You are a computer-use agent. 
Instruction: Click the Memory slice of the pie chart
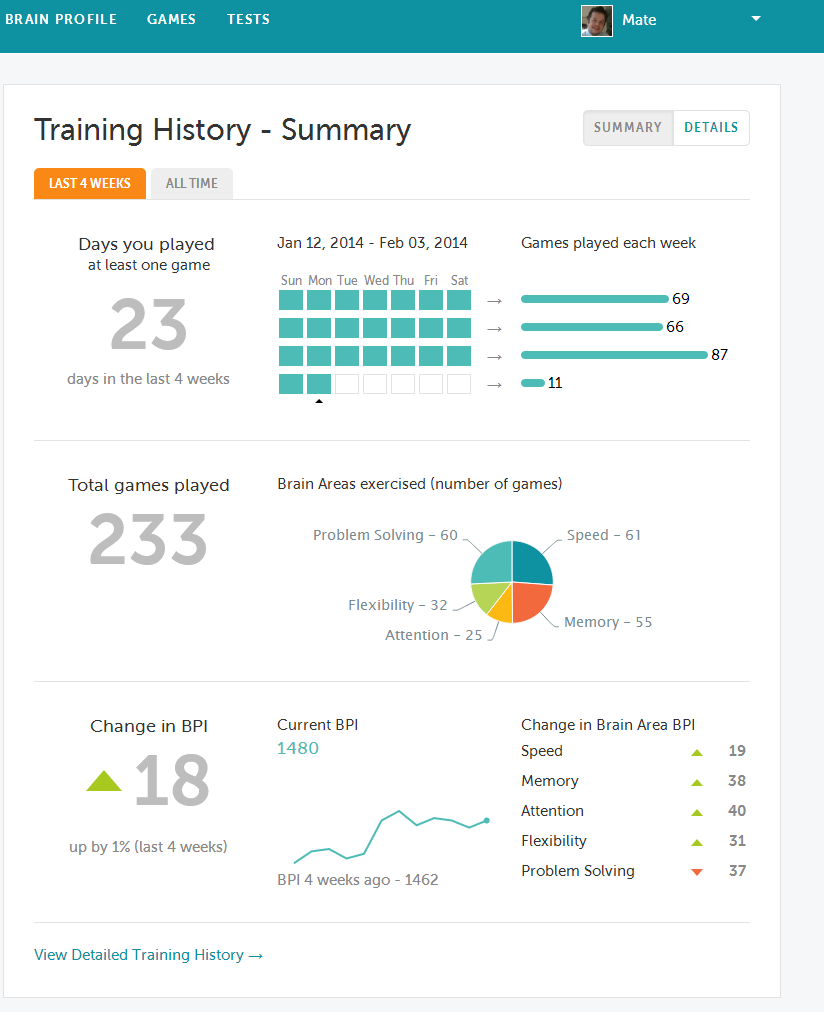(x=530, y=602)
